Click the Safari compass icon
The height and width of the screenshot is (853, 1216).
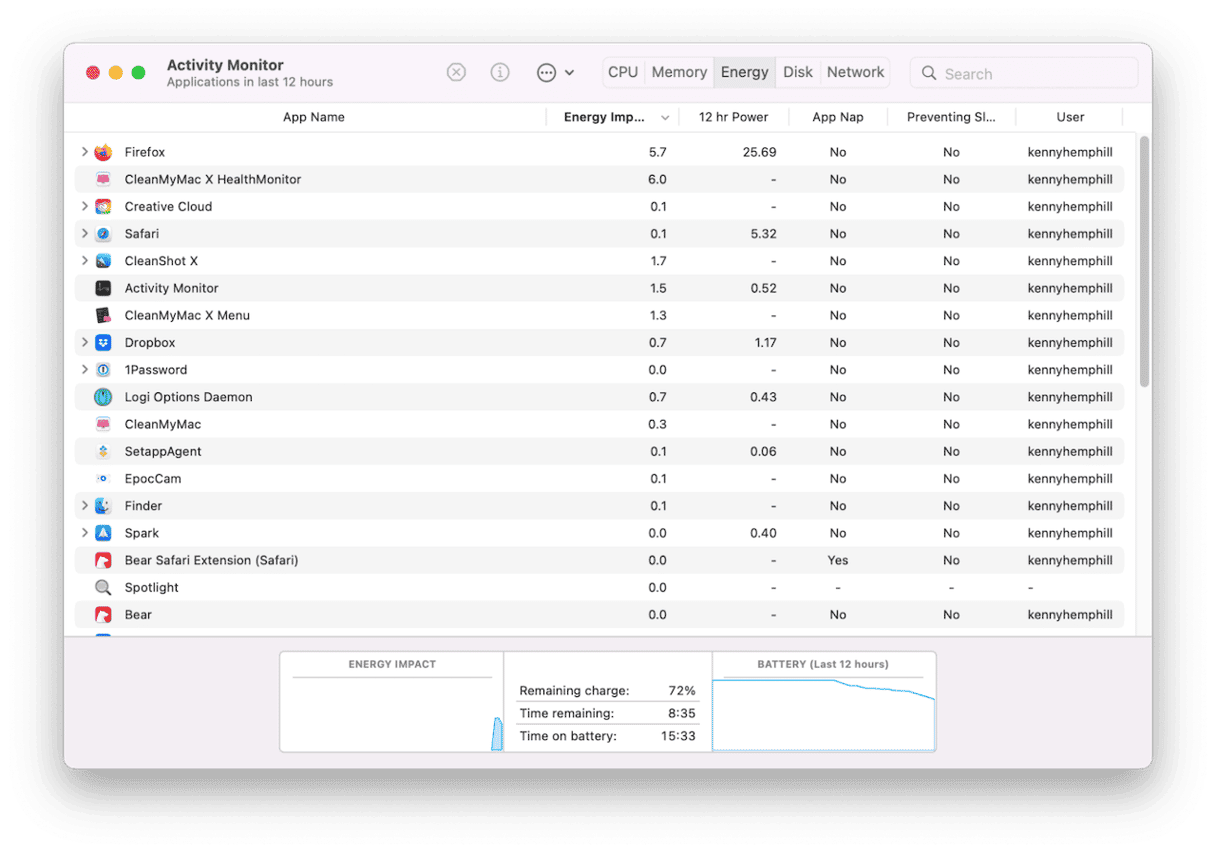pos(103,234)
